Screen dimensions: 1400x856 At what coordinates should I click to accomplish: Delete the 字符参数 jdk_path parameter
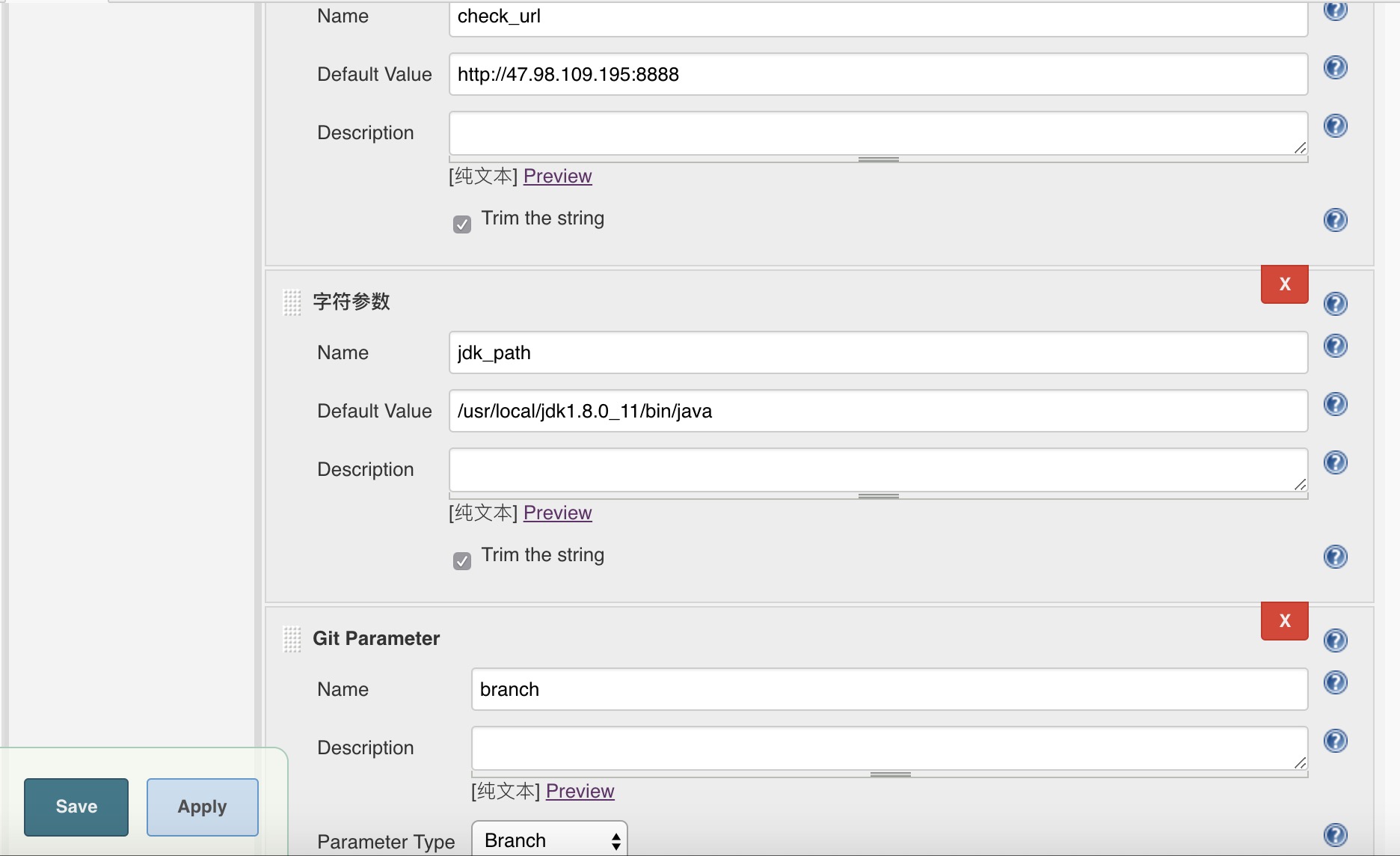click(1285, 284)
